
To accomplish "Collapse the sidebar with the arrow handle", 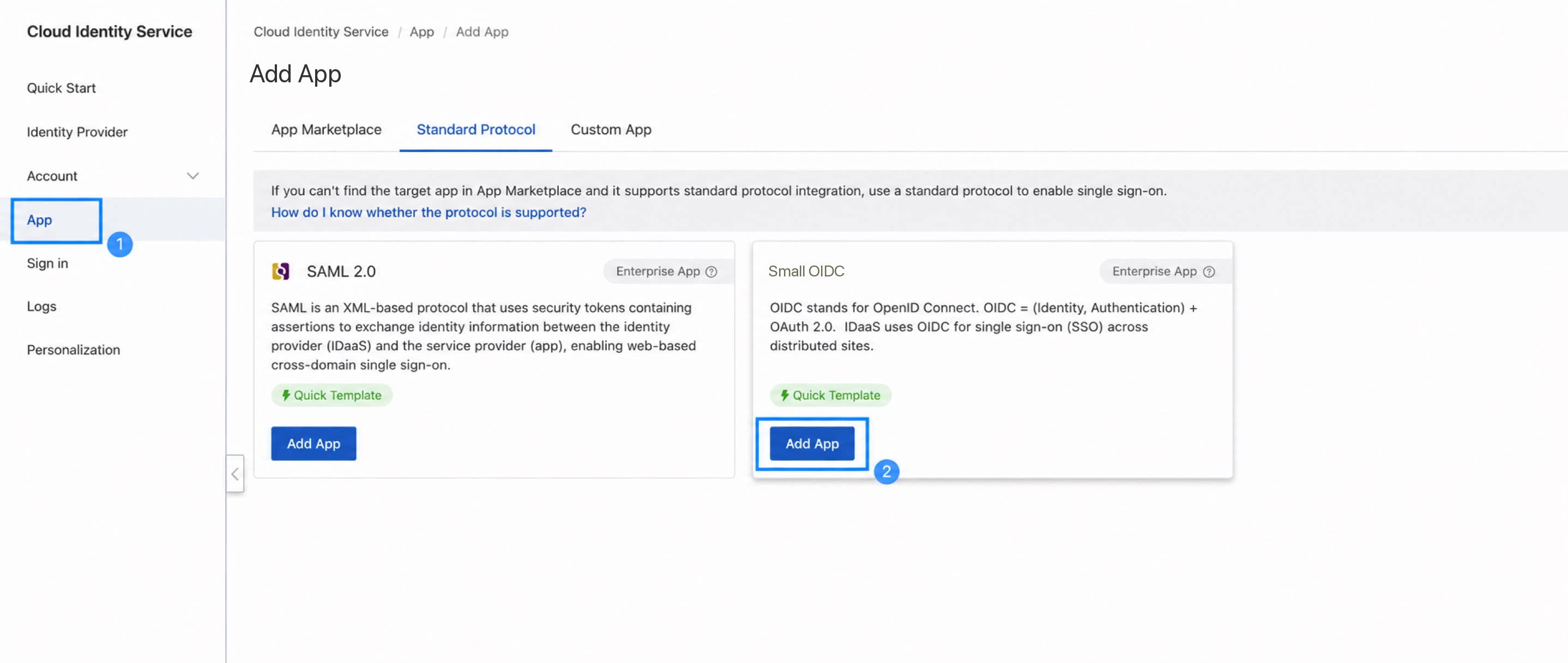I will (x=235, y=474).
